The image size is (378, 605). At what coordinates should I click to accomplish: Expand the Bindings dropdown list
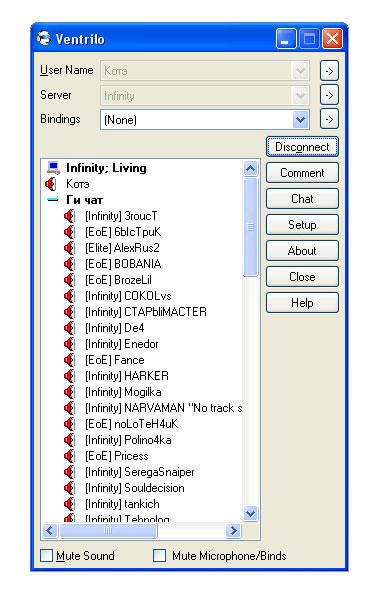pyautogui.click(x=300, y=120)
